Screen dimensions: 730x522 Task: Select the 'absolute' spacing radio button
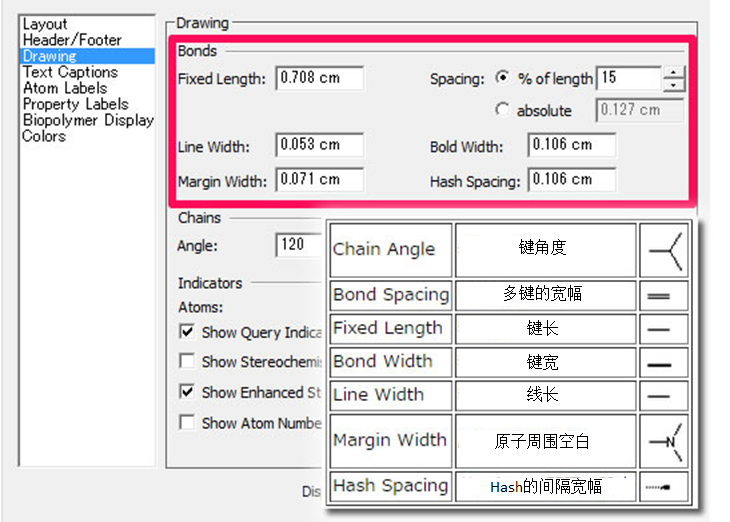tap(502, 110)
